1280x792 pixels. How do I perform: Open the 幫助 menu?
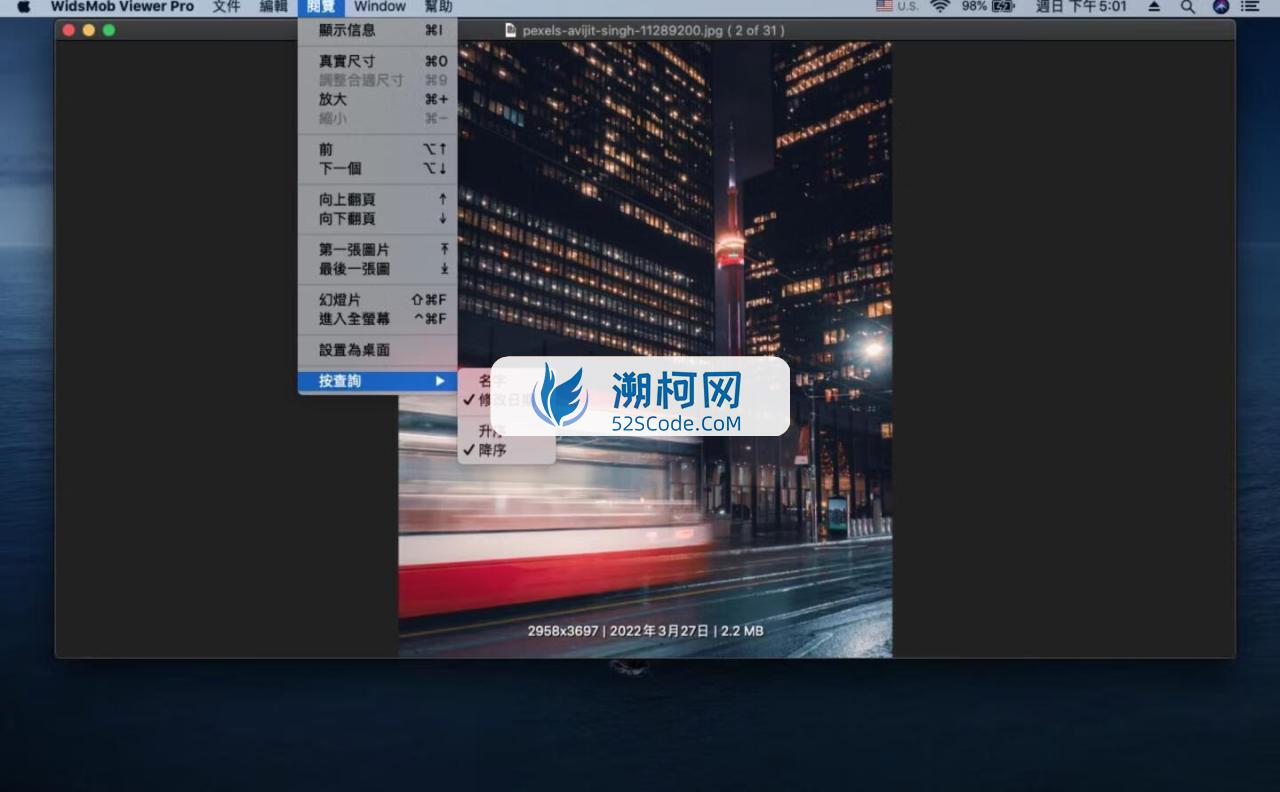click(438, 6)
